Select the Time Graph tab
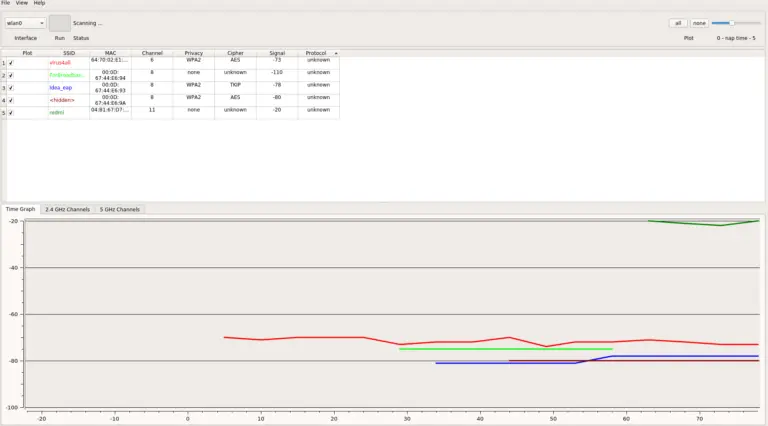The height and width of the screenshot is (426, 768). pyautogui.click(x=20, y=209)
